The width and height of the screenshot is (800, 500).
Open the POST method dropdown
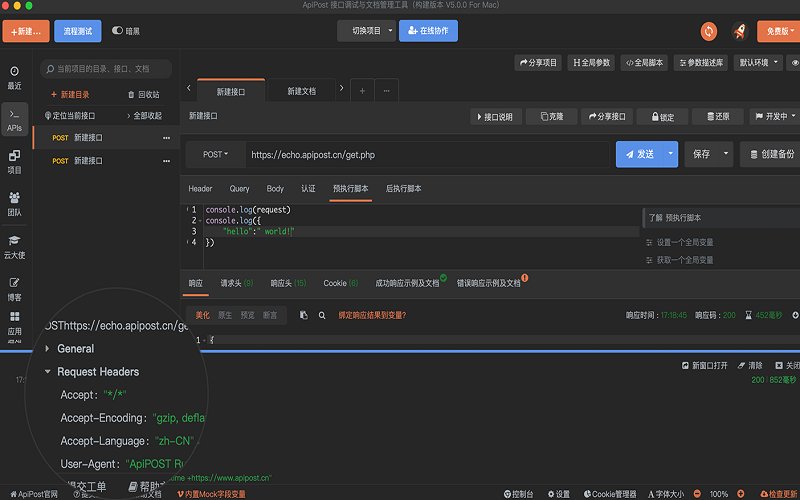(x=216, y=155)
